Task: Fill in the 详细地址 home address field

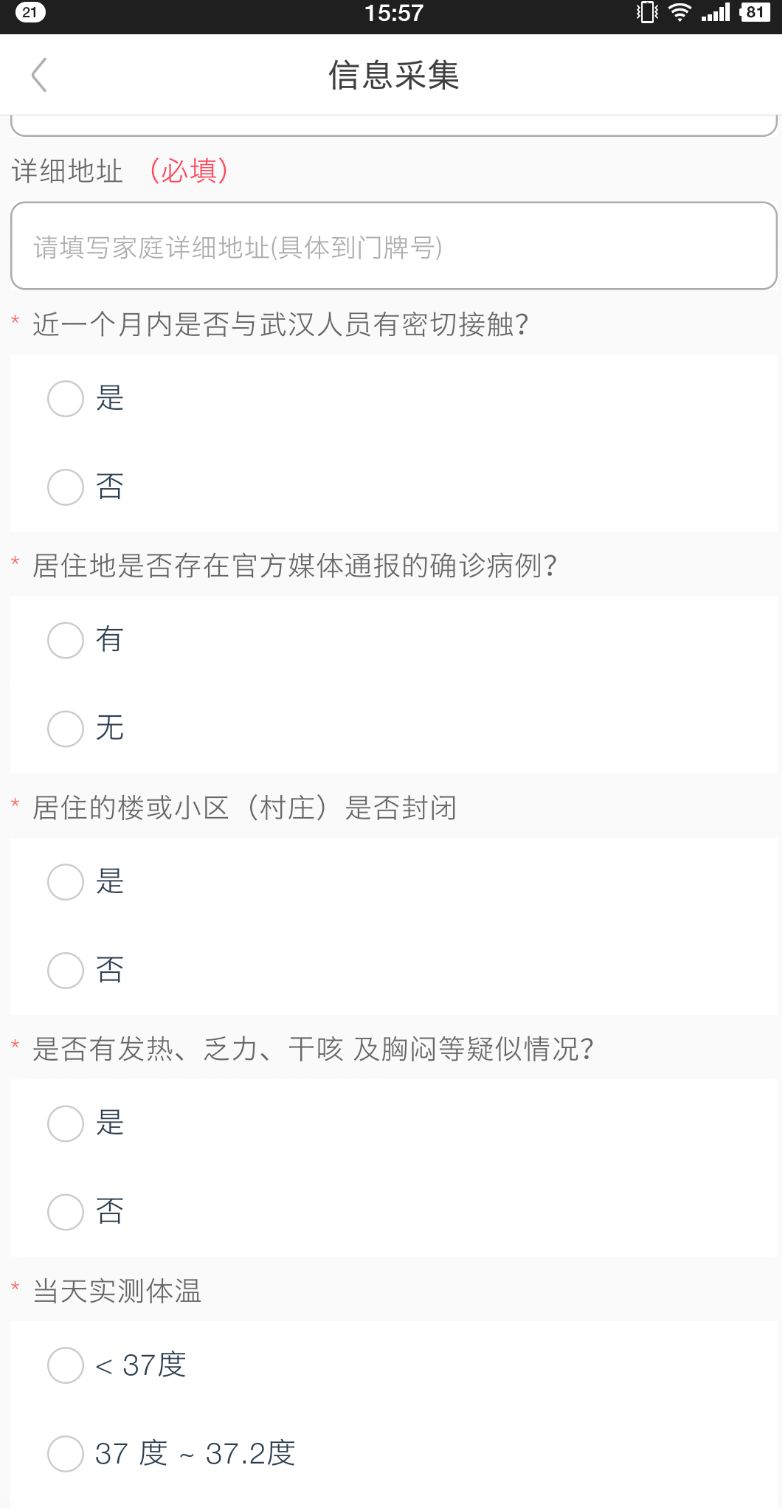Action: (393, 247)
